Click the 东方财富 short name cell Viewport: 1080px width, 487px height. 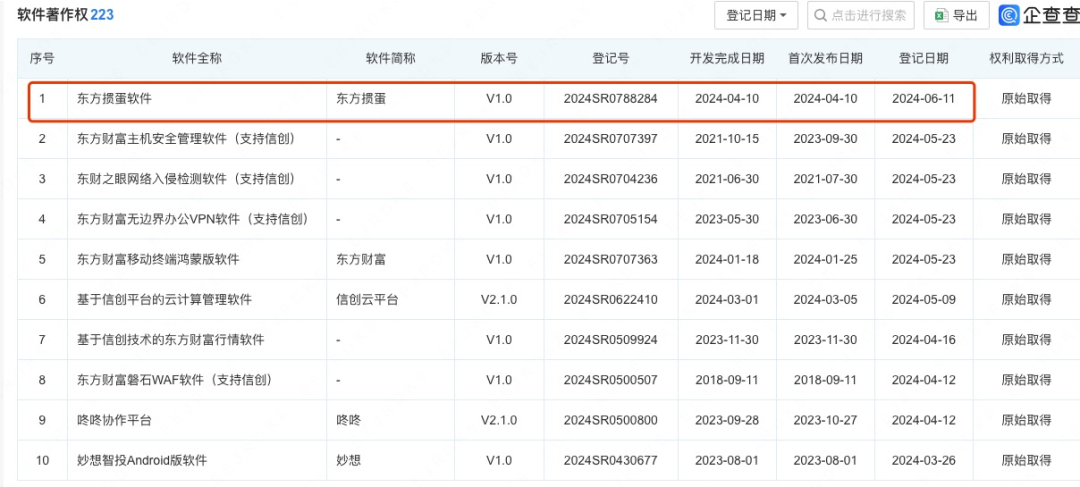pyautogui.click(x=361, y=260)
